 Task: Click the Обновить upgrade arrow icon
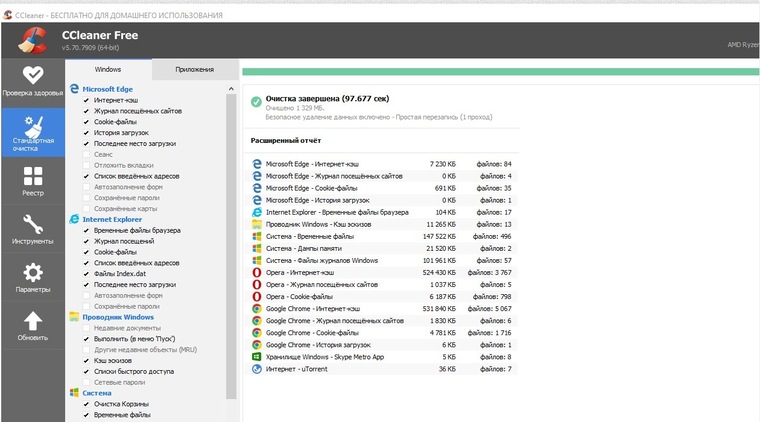pos(33,321)
